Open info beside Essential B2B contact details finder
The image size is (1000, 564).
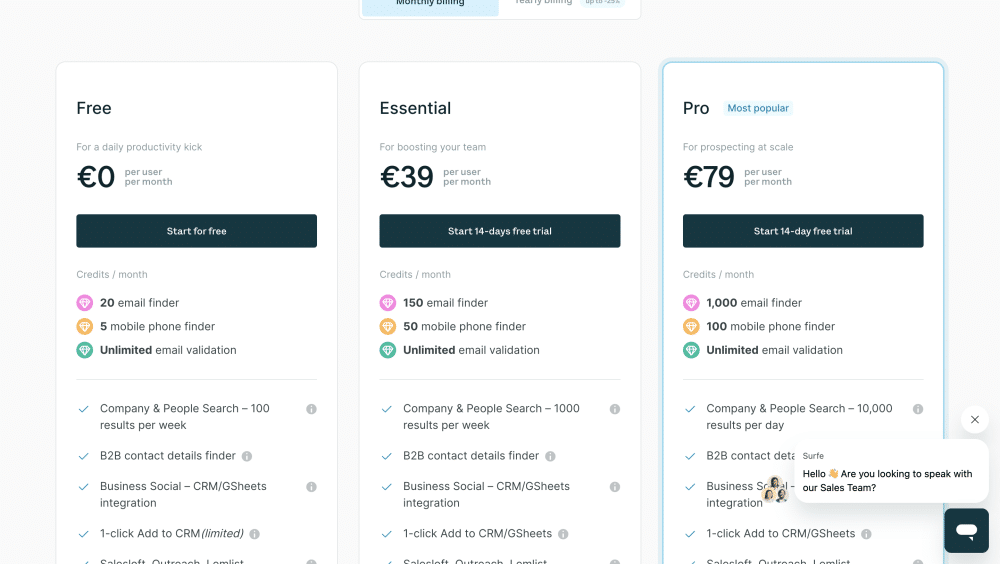click(550, 456)
